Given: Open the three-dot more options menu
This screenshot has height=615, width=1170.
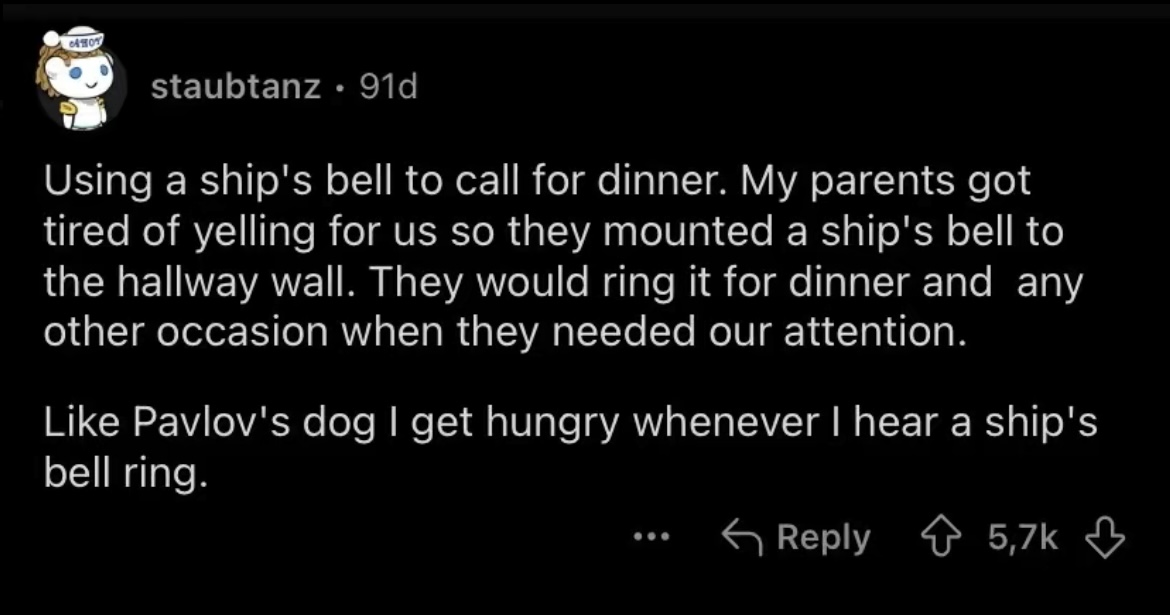Looking at the screenshot, I should 651,538.
